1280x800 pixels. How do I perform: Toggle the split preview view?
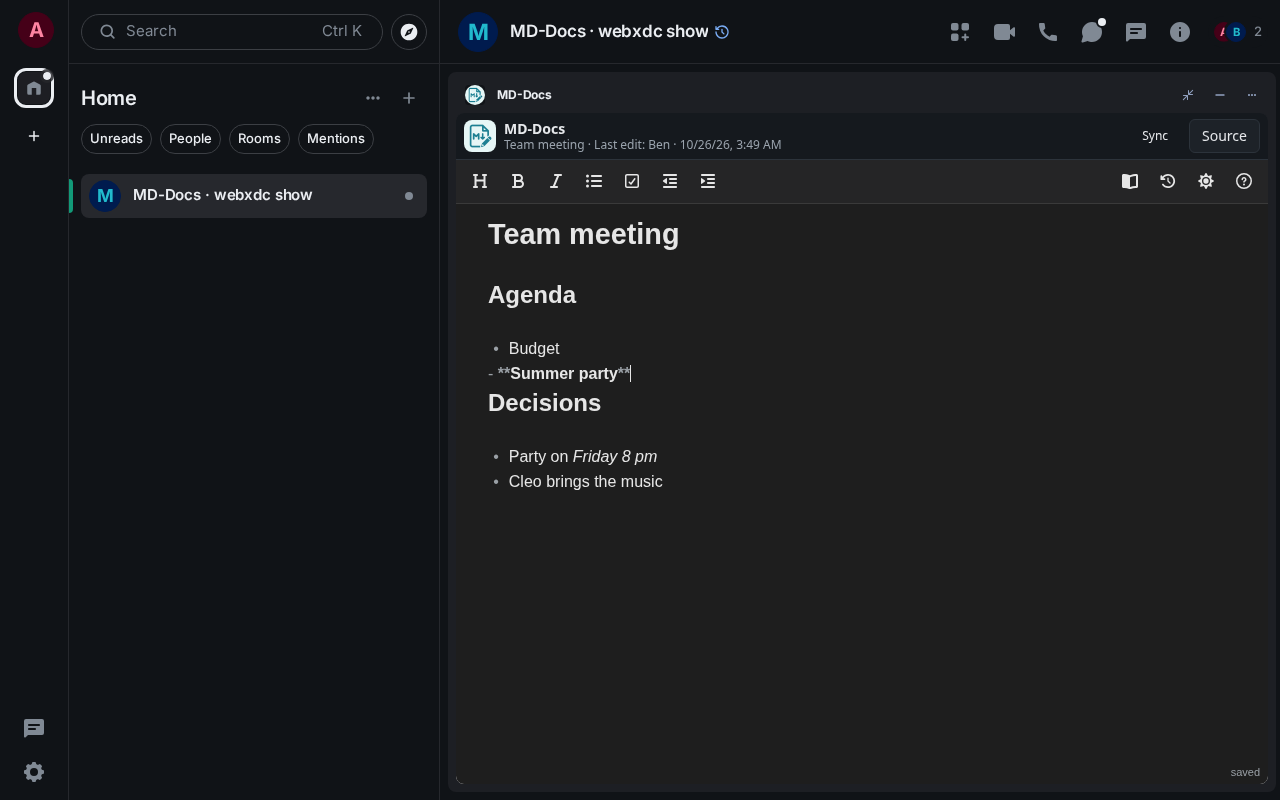(1130, 181)
